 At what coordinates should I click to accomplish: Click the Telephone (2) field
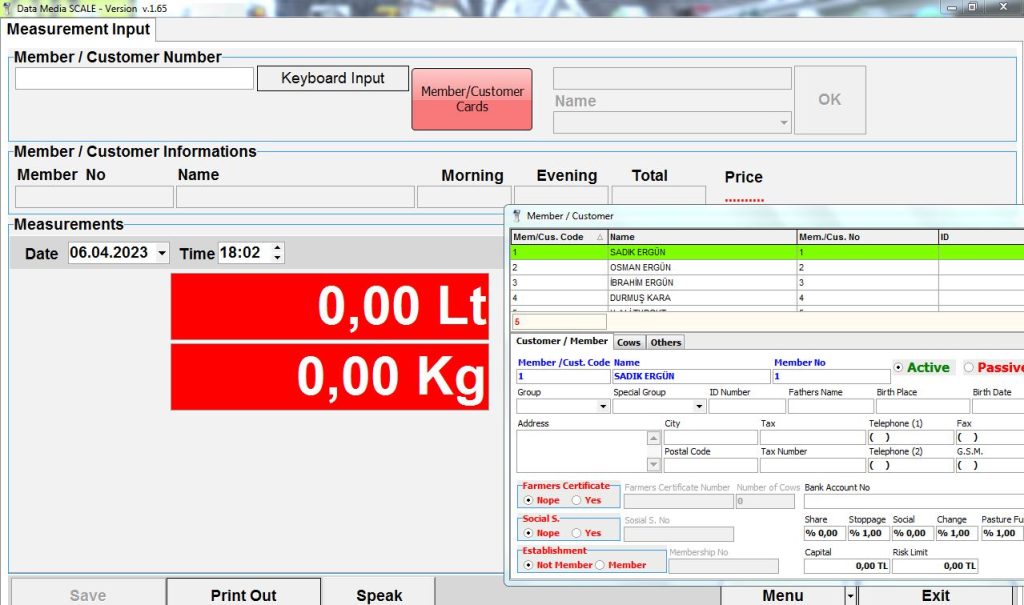(x=910, y=465)
